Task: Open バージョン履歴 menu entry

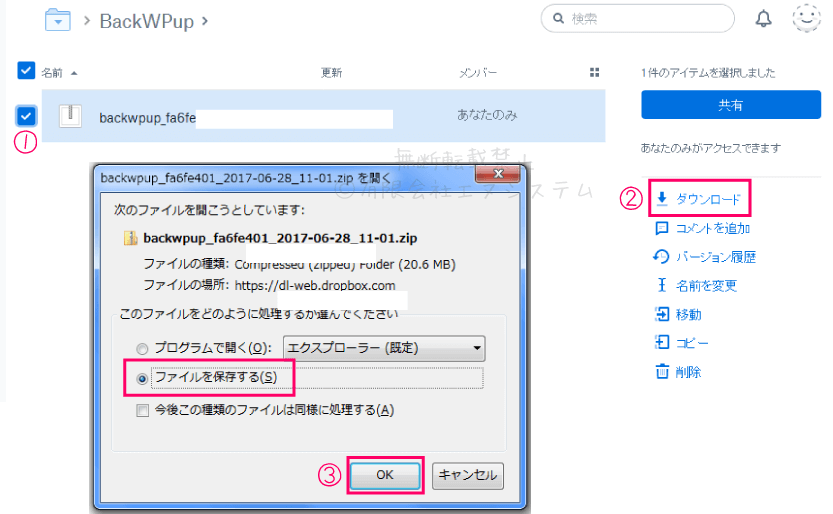Action: click(716, 257)
